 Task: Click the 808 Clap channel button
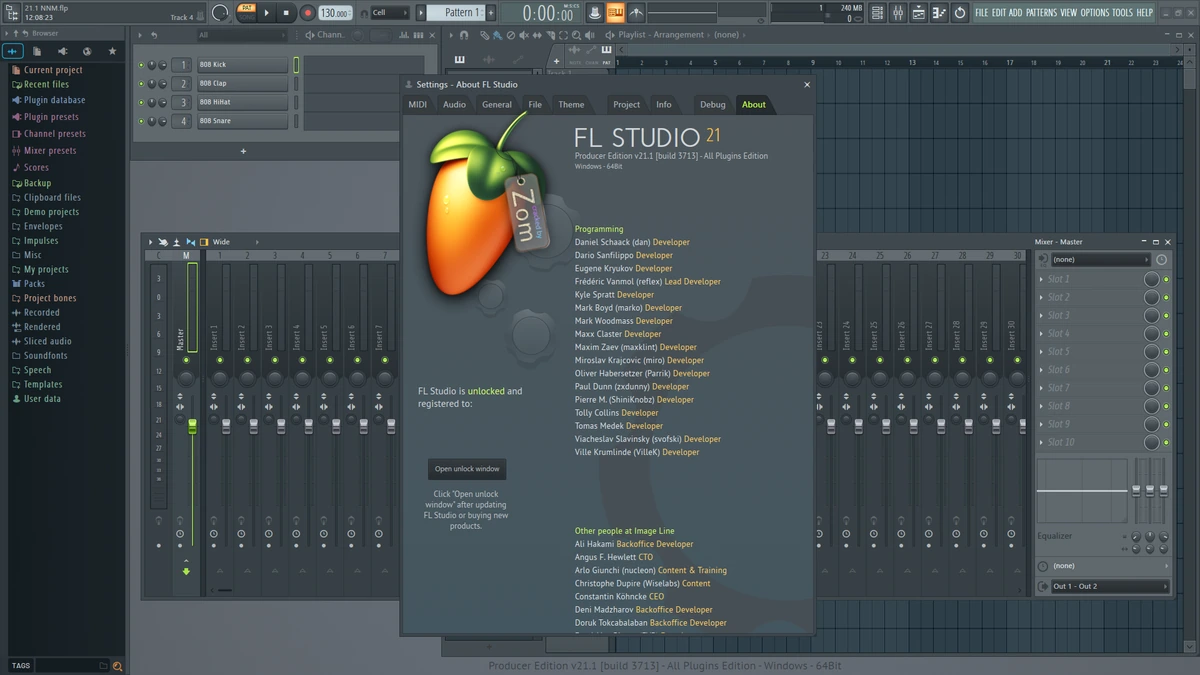242,84
